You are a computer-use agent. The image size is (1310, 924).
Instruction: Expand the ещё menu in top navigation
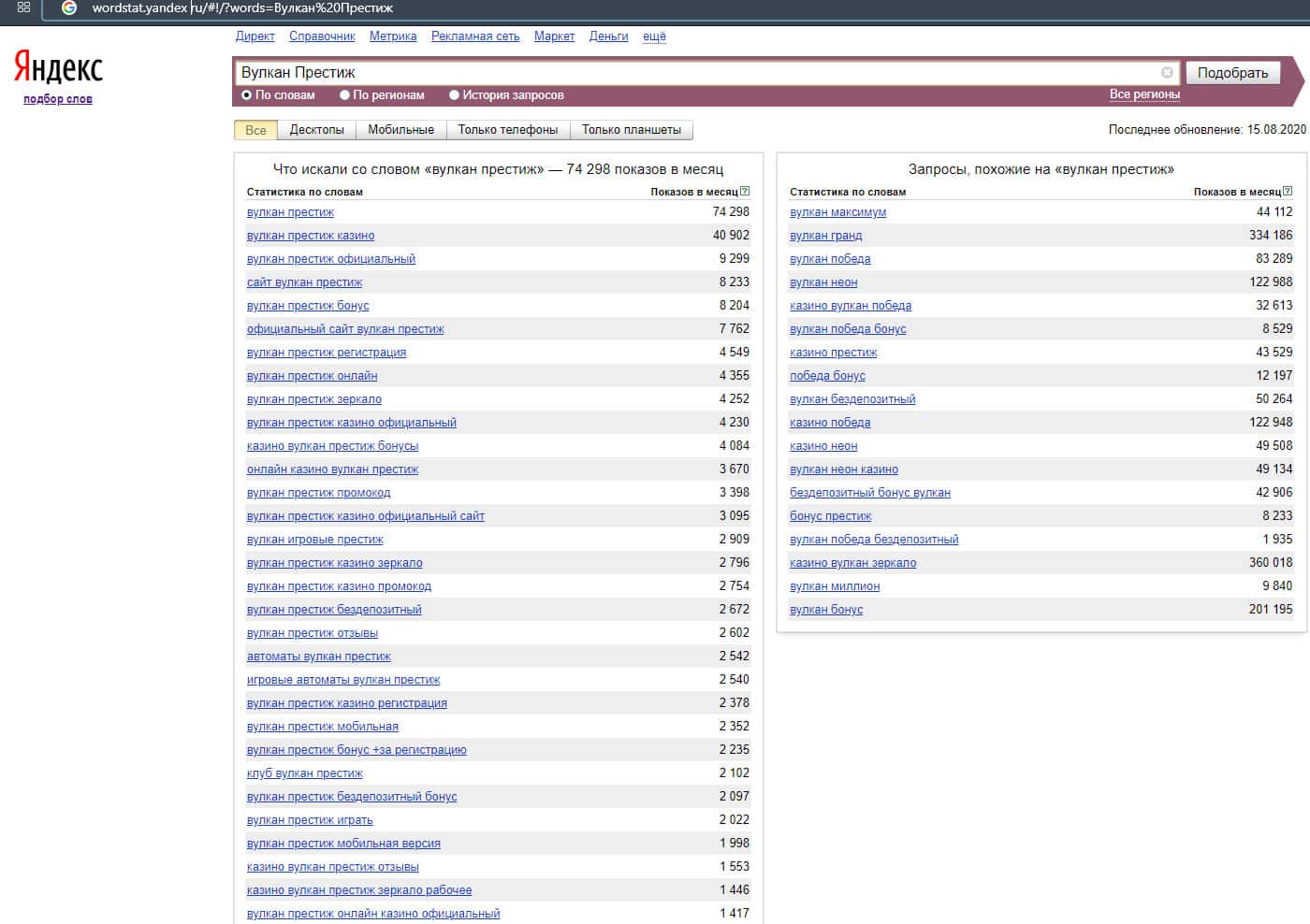tap(654, 36)
